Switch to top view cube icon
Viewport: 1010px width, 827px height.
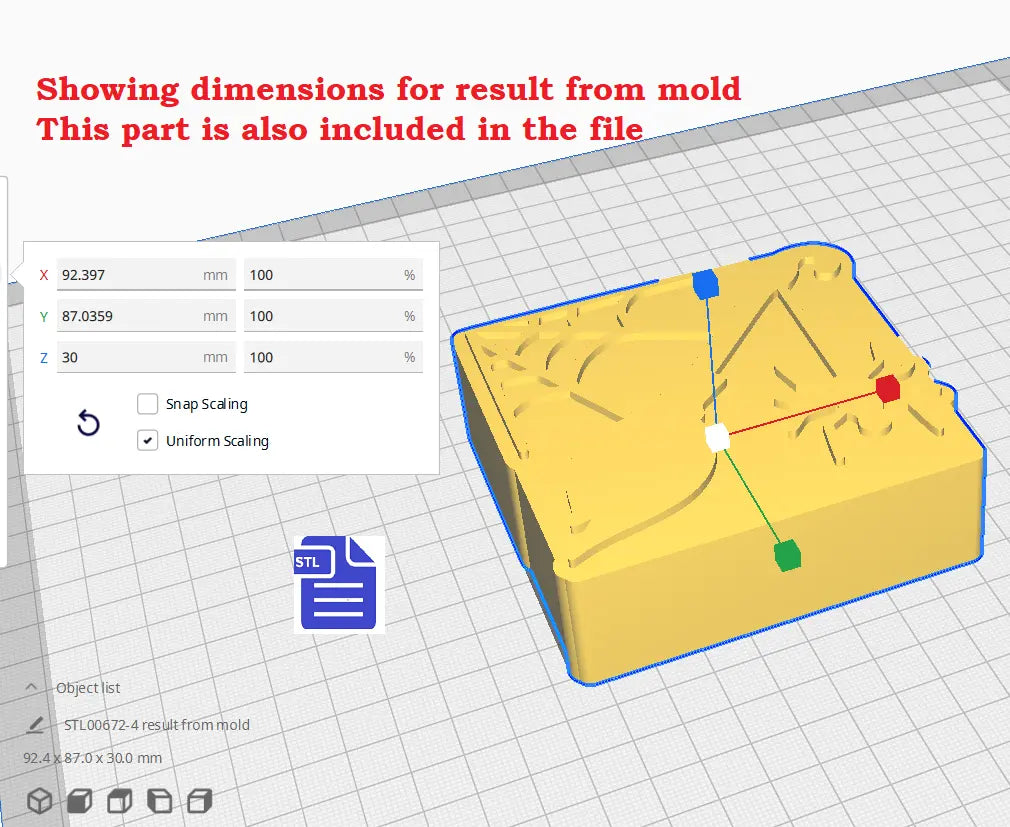click(x=120, y=801)
